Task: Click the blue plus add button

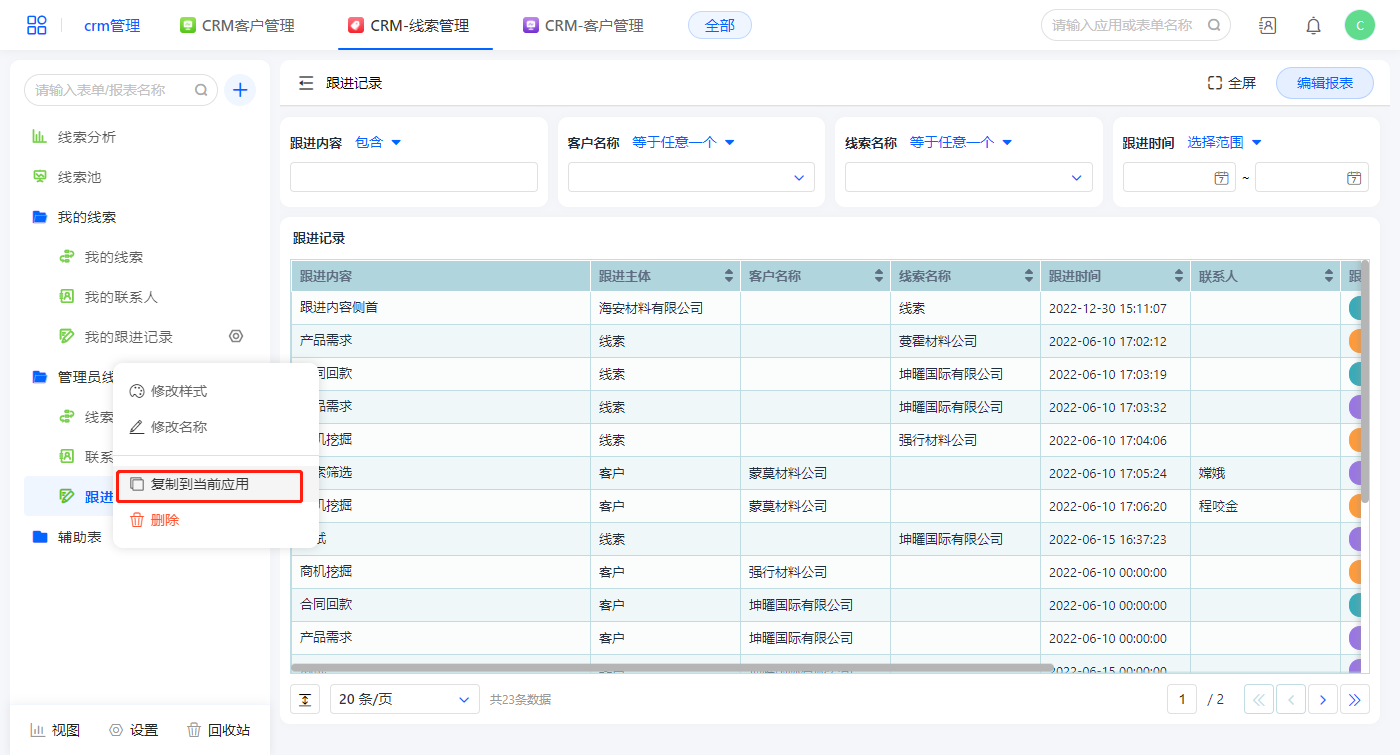Action: (x=240, y=90)
